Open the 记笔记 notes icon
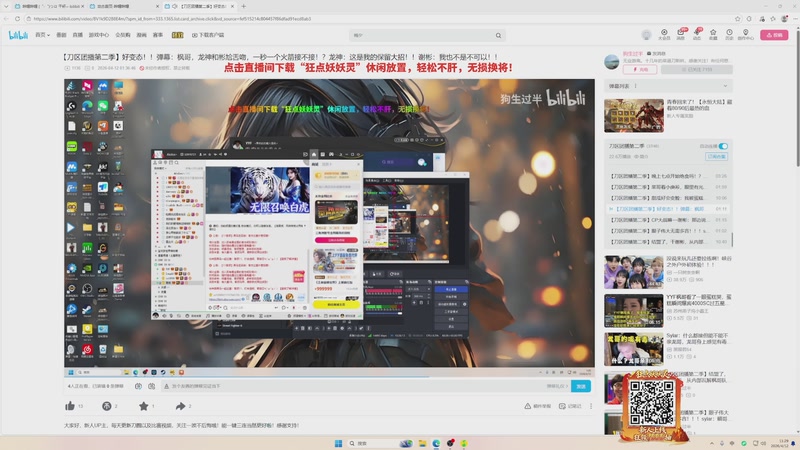 570,406
